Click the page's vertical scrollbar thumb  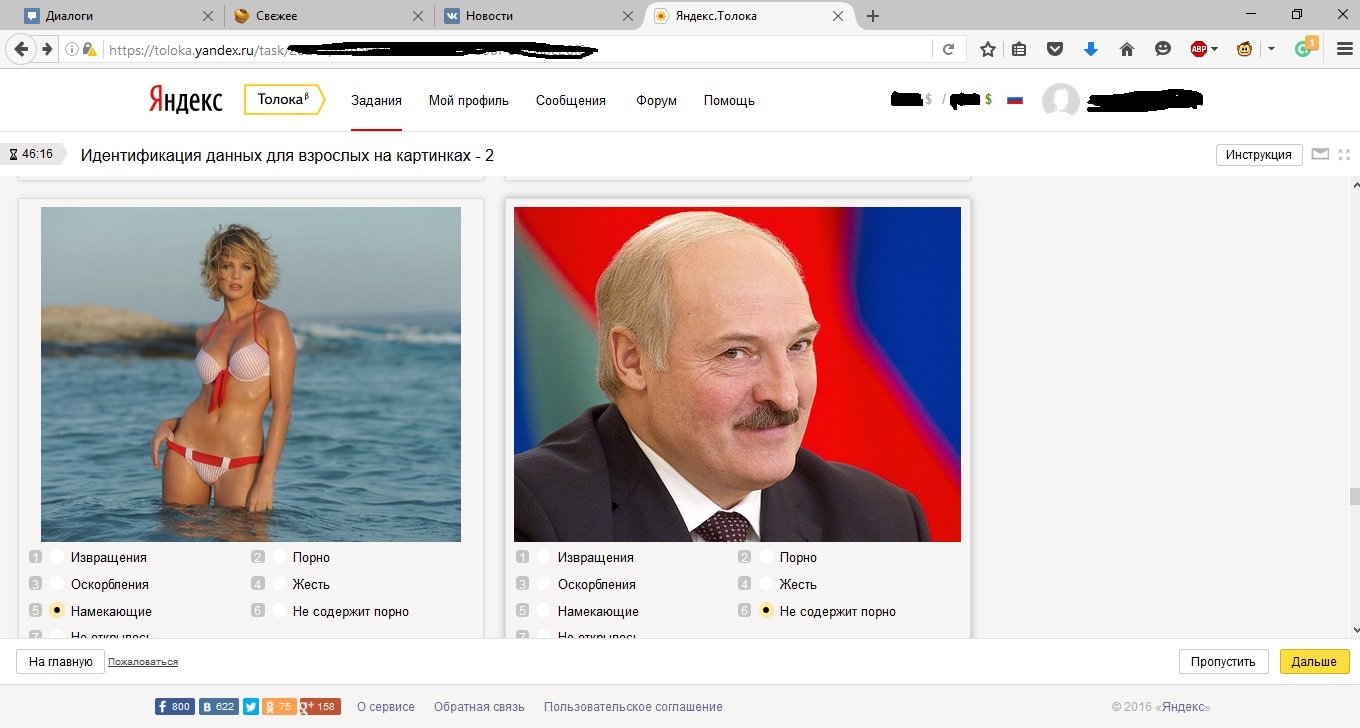(x=1354, y=497)
